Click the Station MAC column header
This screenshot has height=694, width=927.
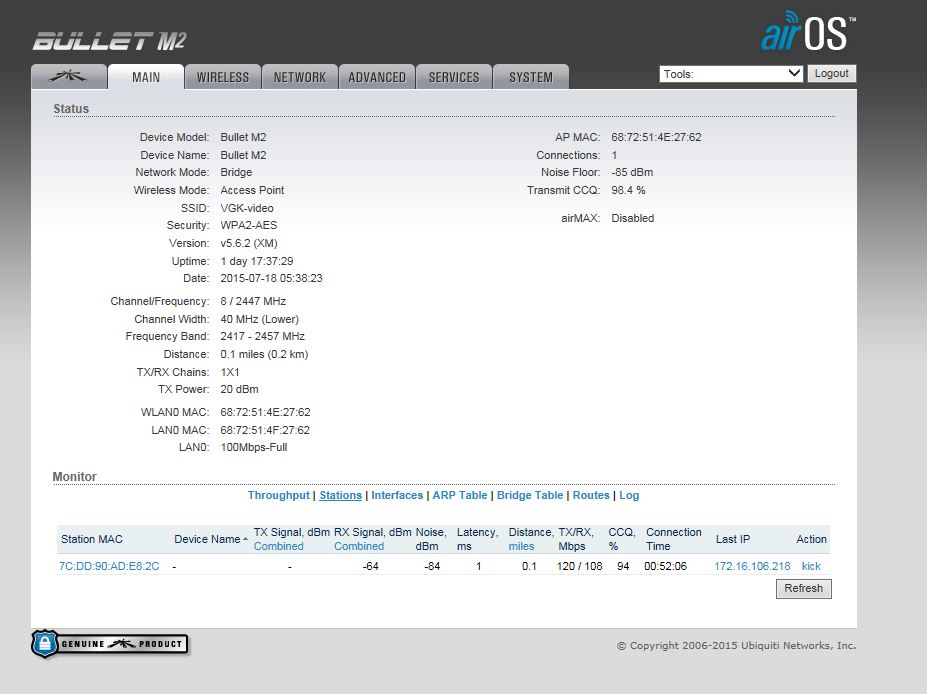[x=92, y=539]
